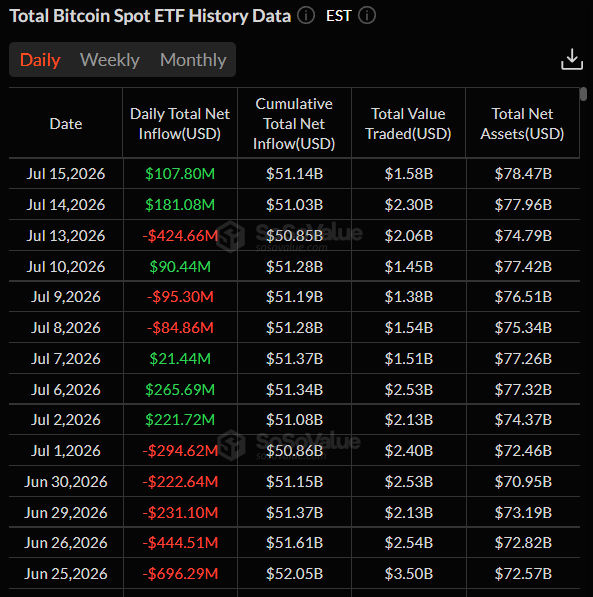
Task: Click the $107.80M inflow value
Action: (180, 174)
